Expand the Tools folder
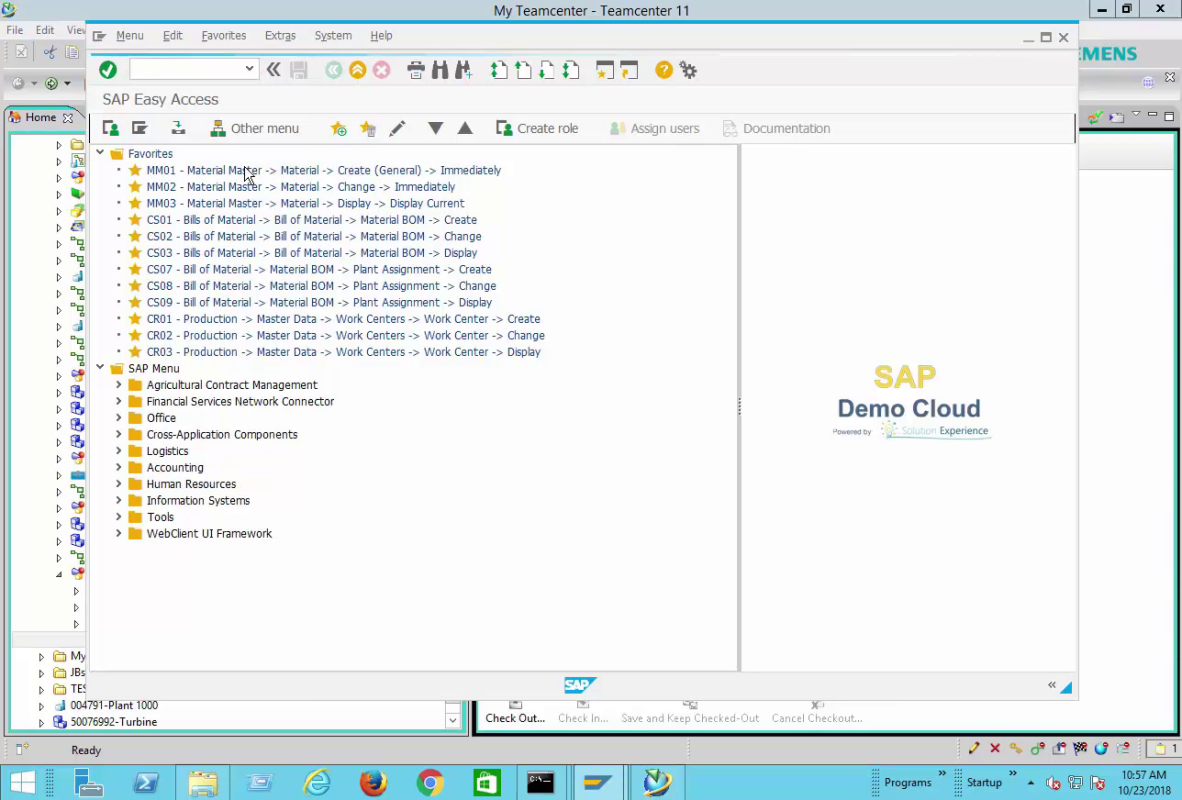The height and width of the screenshot is (800, 1182). pos(118,517)
